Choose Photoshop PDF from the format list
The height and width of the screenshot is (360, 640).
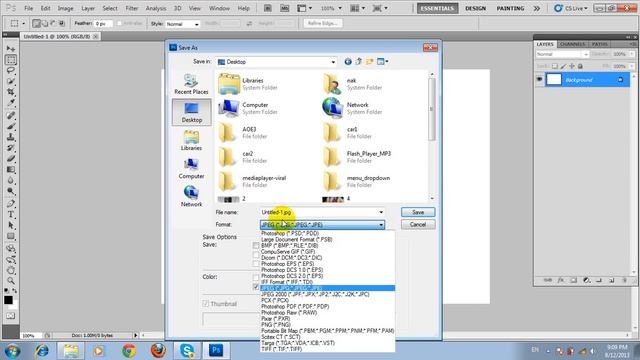click(x=295, y=306)
